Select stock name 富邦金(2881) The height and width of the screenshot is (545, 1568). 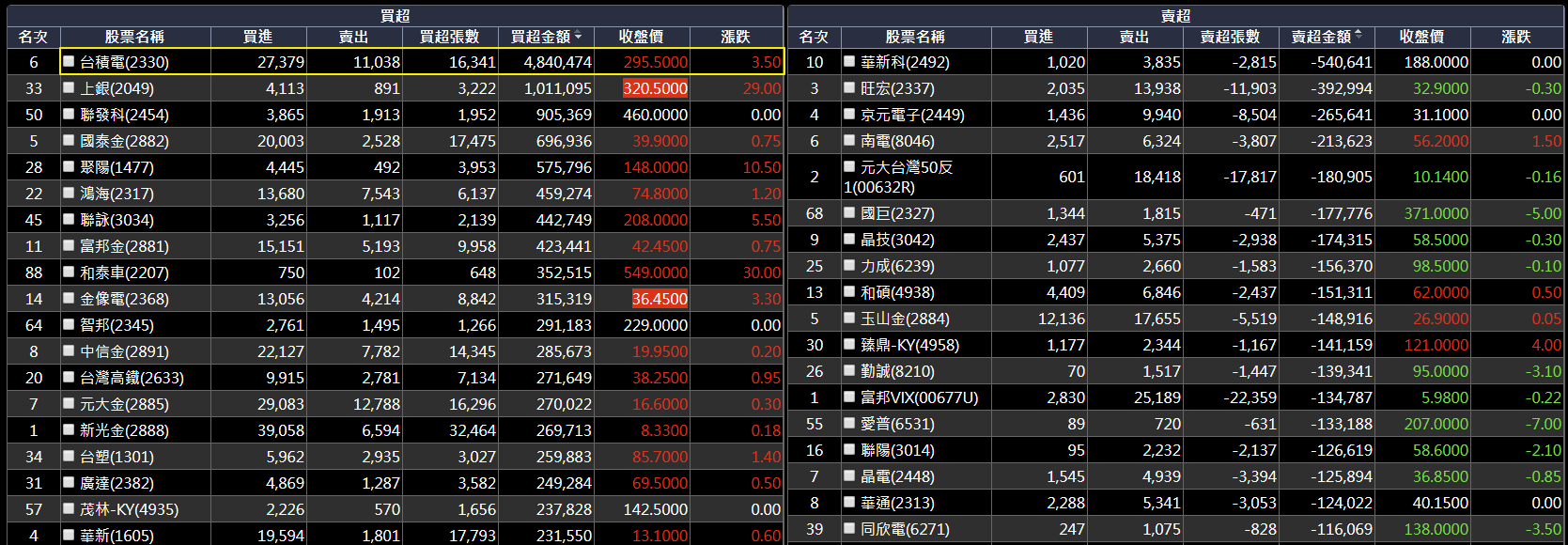[x=124, y=246]
